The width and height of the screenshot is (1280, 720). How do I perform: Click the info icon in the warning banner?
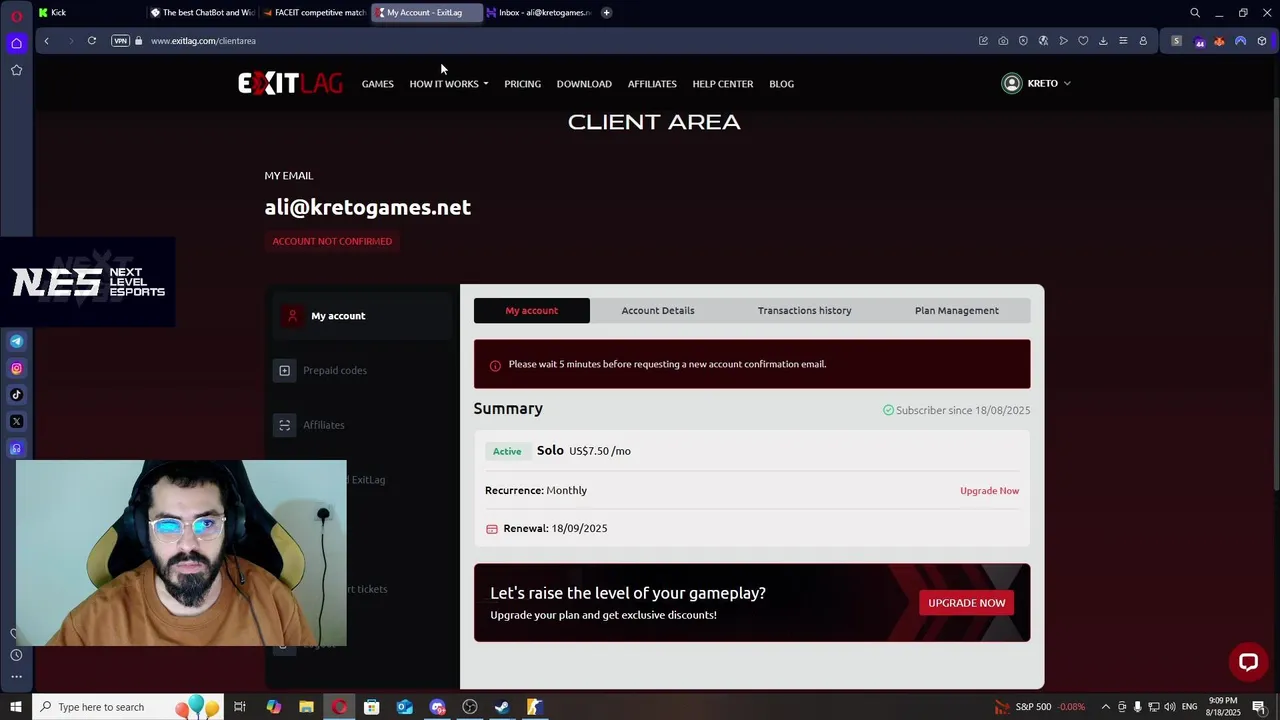click(x=494, y=365)
